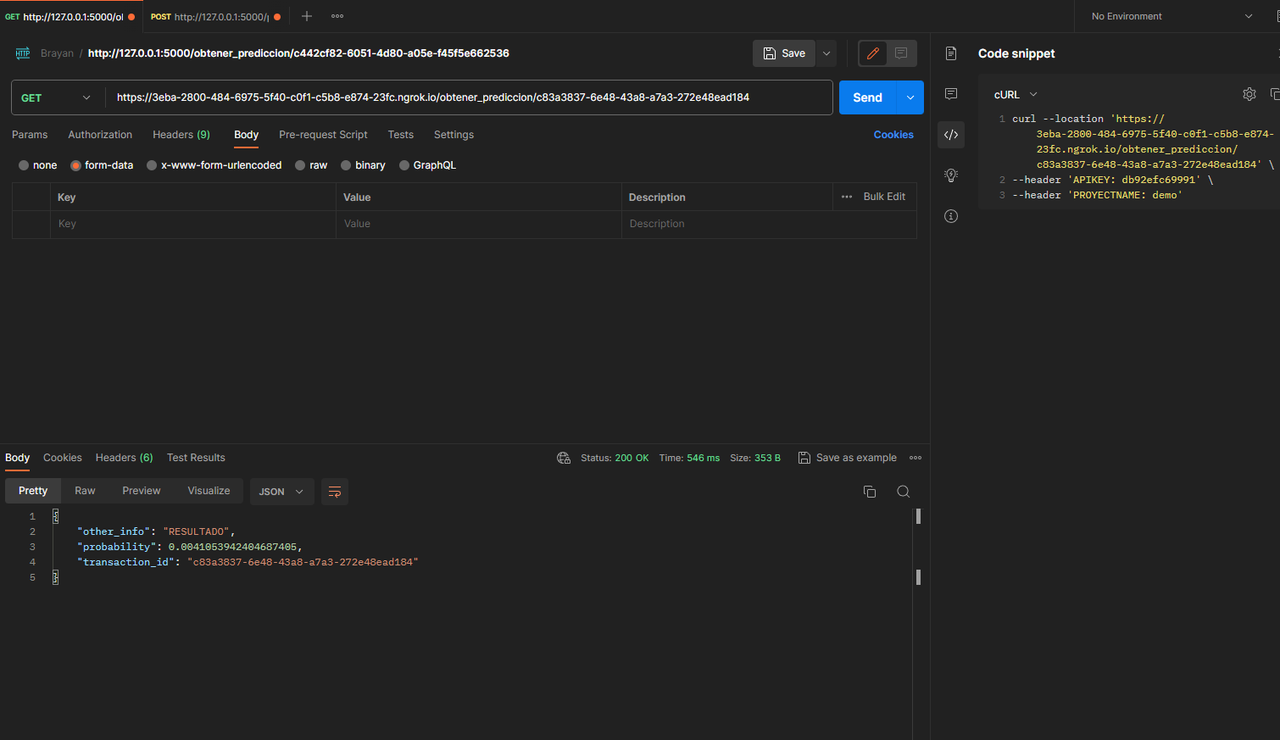
Task: Select the x-www-form-urlencoded body type
Action: (214, 165)
